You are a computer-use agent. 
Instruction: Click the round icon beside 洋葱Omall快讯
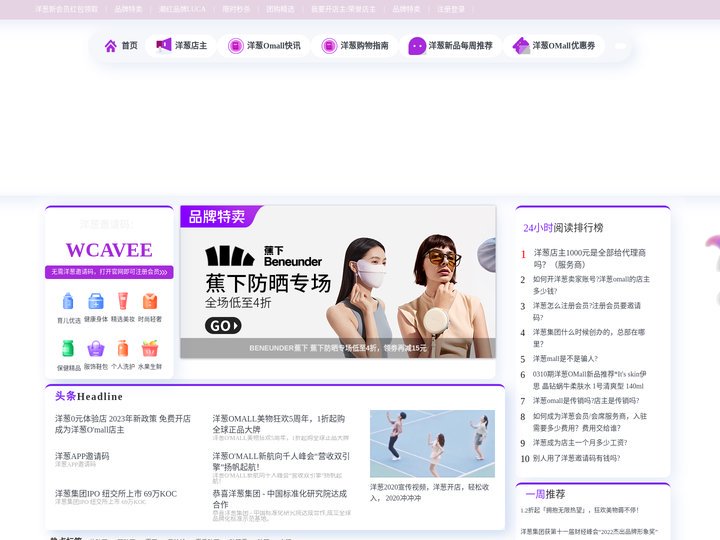tap(236, 46)
